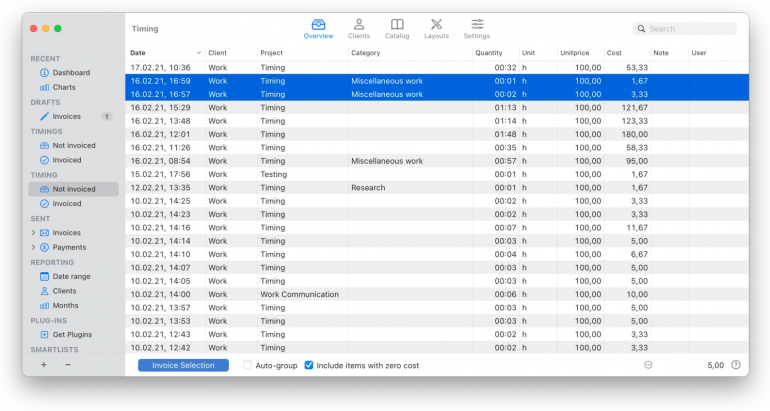Open the Overview tab
The width and height of the screenshot is (770, 411).
[x=318, y=29]
